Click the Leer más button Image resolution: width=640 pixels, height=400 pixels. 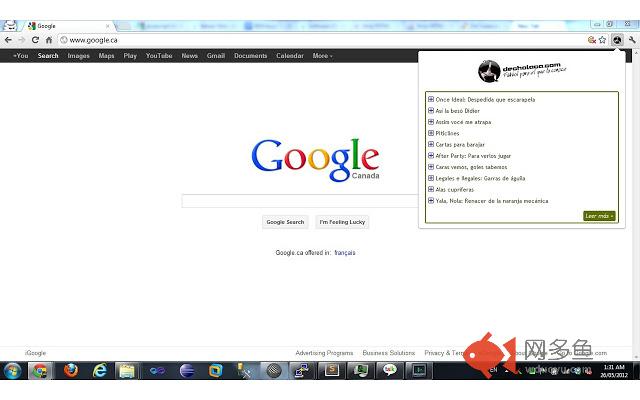[599, 216]
